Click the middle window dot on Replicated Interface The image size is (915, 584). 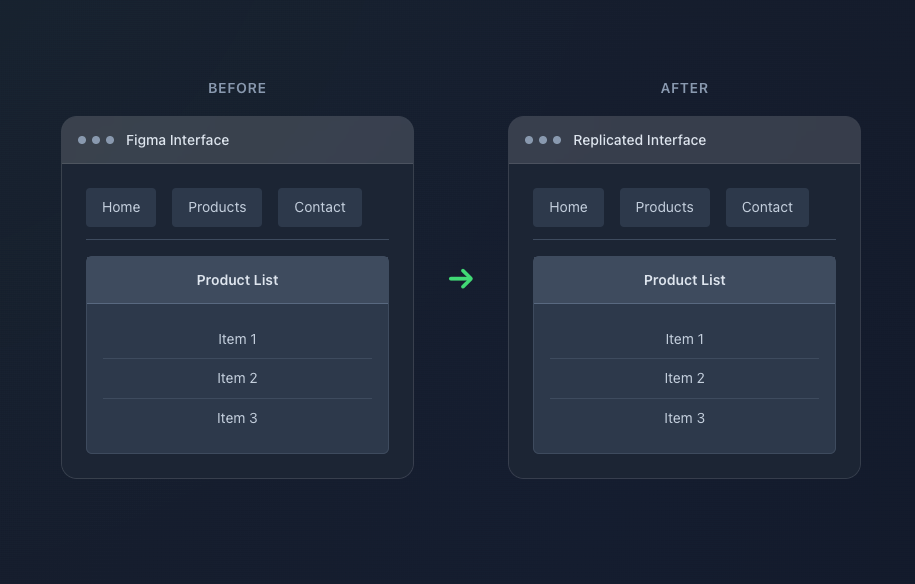pyautogui.click(x=543, y=140)
